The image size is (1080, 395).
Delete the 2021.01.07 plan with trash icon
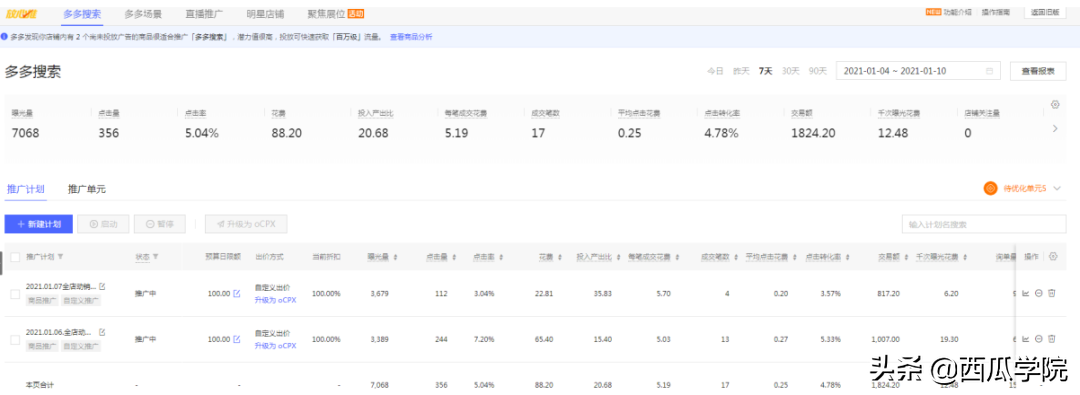pos(1052,293)
